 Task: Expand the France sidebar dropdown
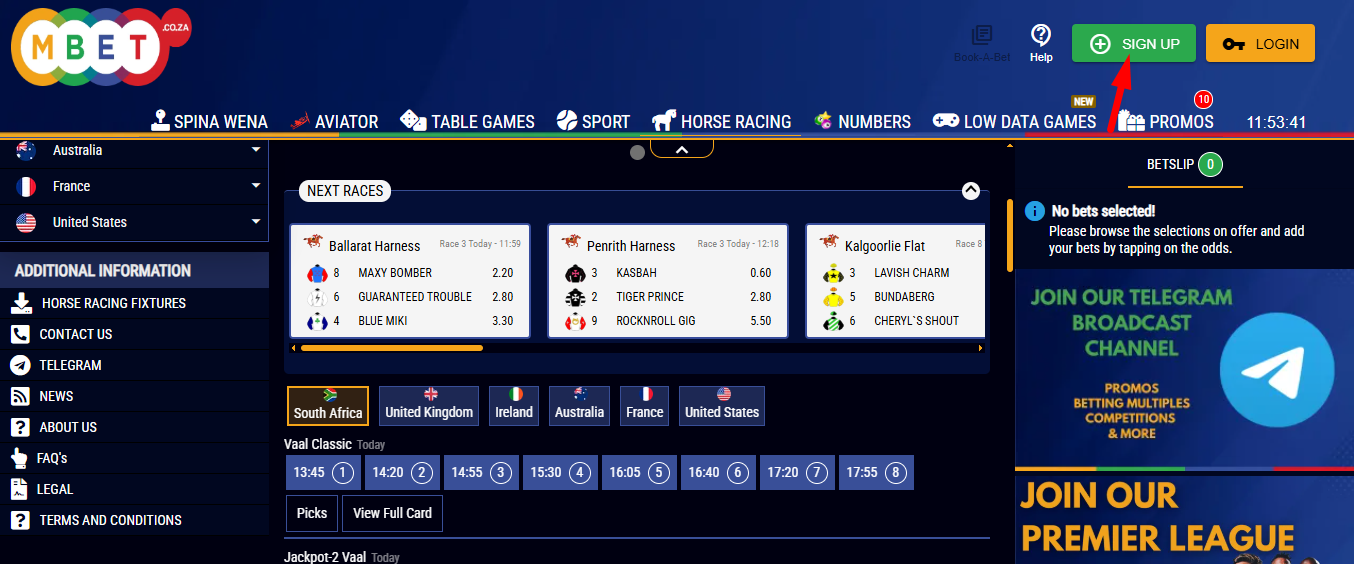(x=256, y=186)
